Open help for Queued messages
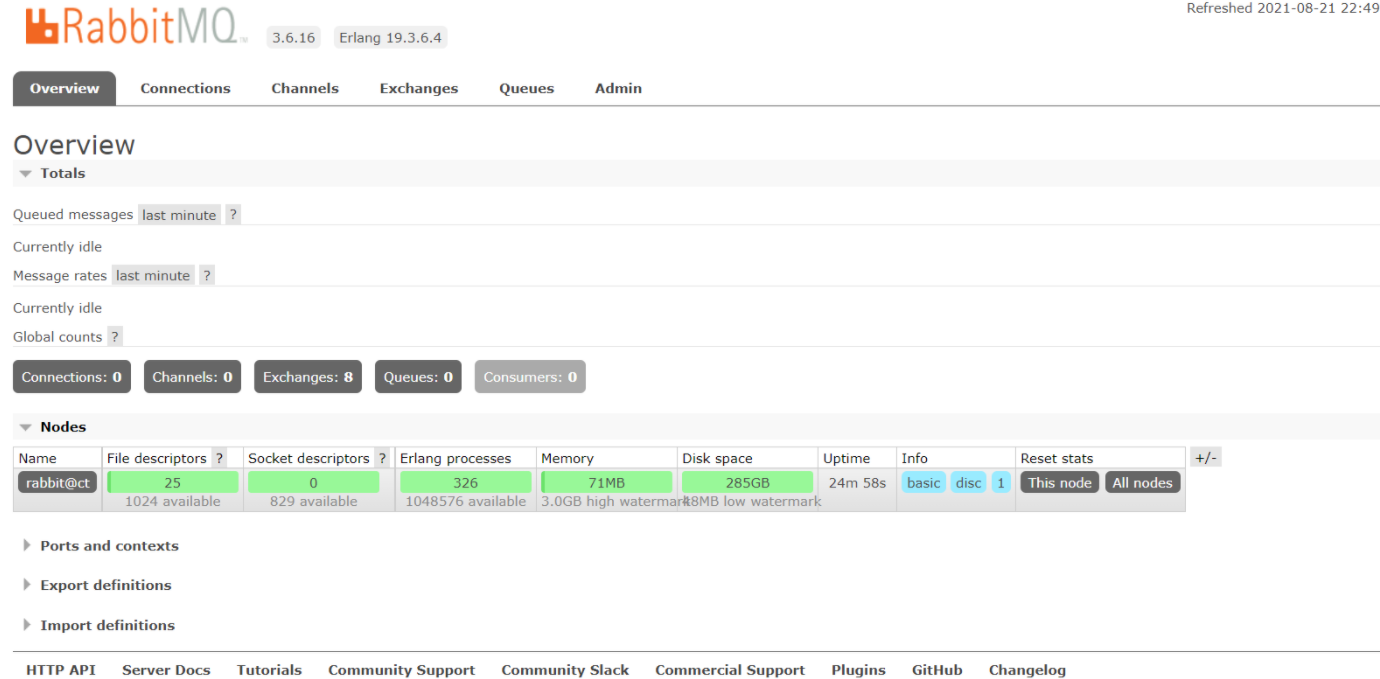This screenshot has width=1380, height=679. click(x=233, y=214)
